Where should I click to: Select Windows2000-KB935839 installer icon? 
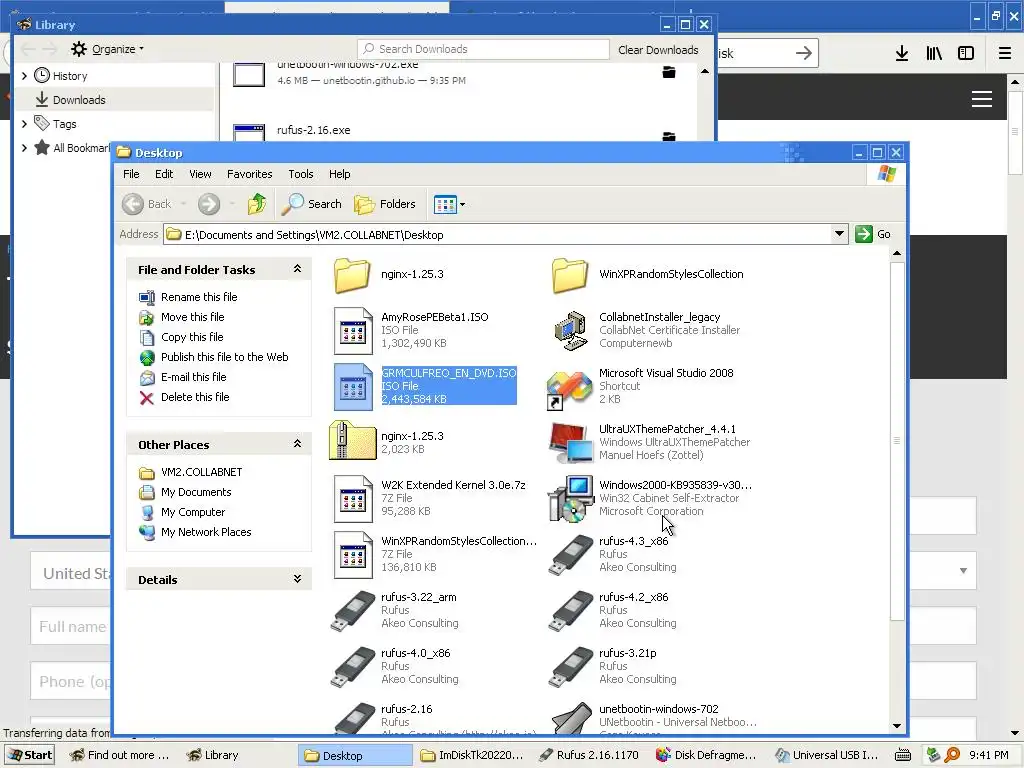tap(570, 498)
